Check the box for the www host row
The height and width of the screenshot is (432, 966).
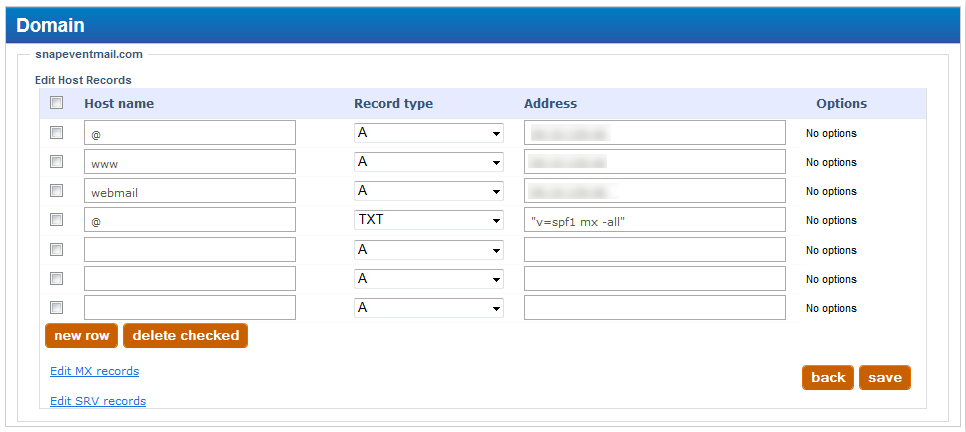tap(57, 162)
